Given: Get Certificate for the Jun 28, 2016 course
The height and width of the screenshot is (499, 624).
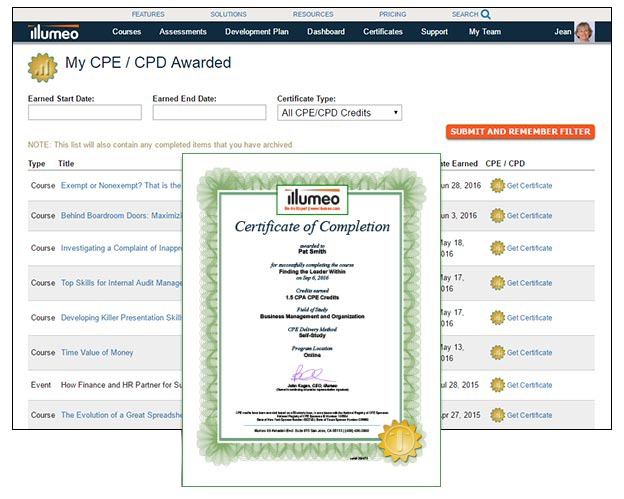Looking at the screenshot, I should (x=529, y=186).
